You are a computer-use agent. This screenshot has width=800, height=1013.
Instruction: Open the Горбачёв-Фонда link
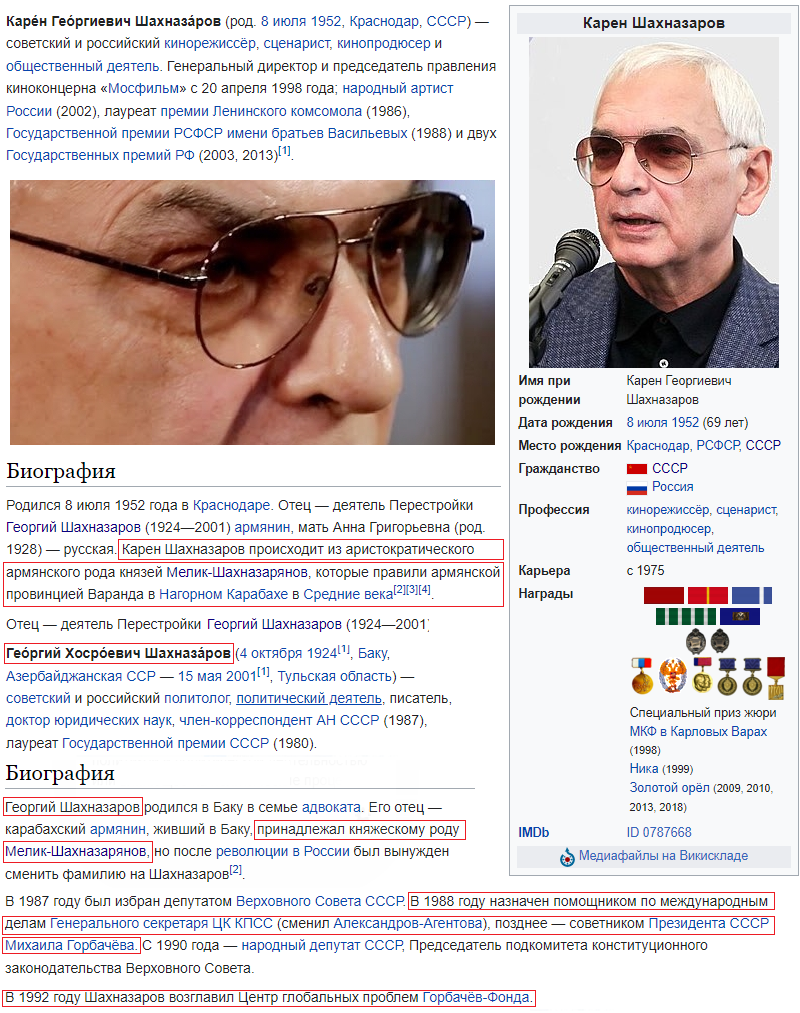click(x=478, y=997)
